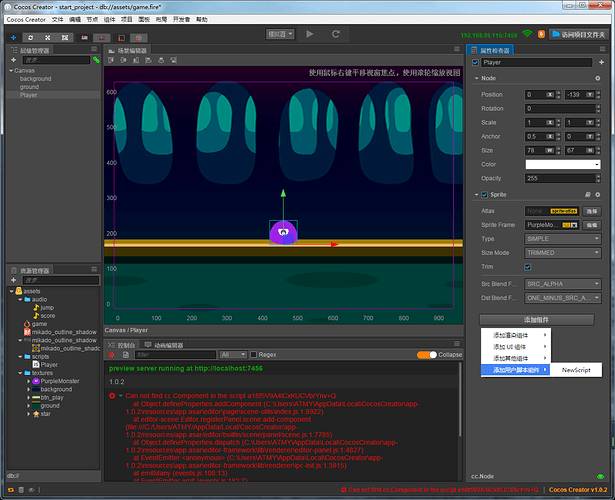Click the green eye icon at inspector bottom
615x500 pixels.
[600, 476]
